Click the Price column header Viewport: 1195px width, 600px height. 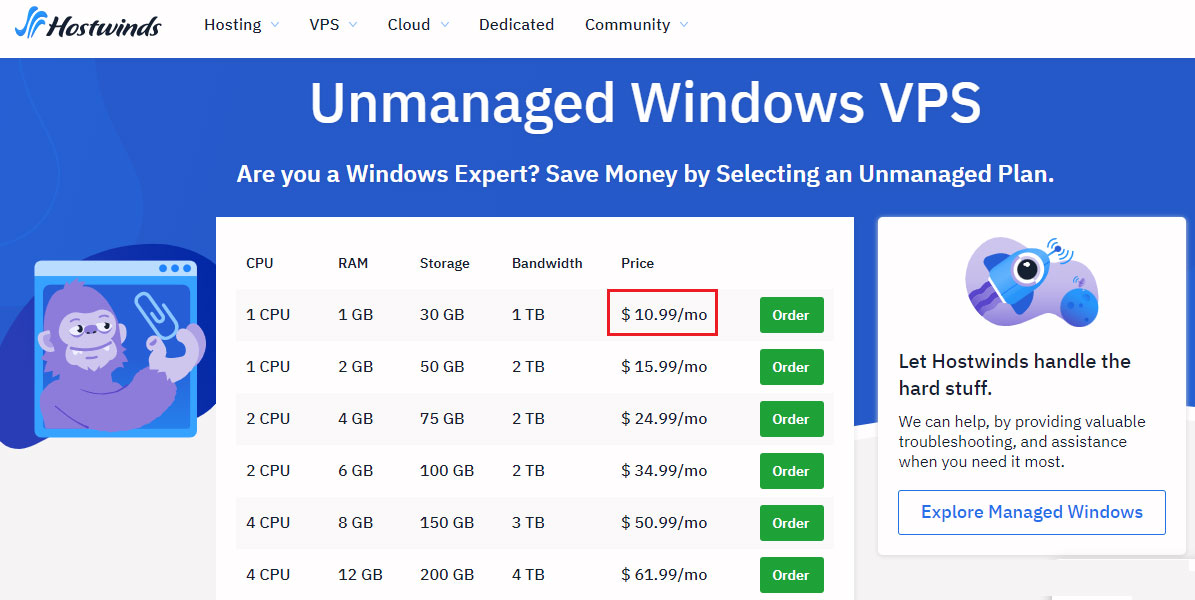(x=637, y=263)
